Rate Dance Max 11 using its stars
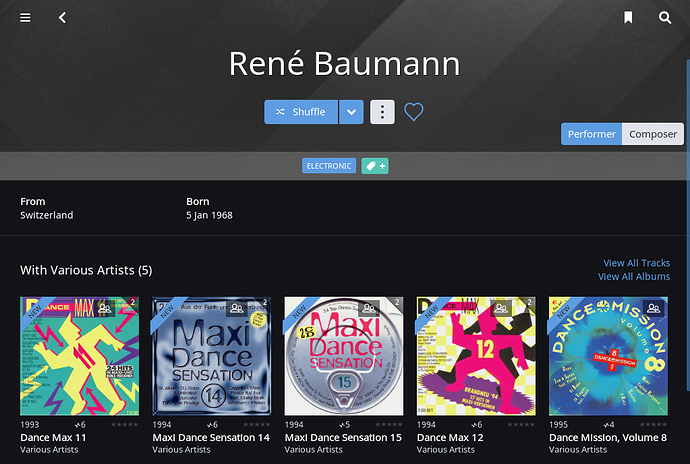Viewport: 690px width, 464px height. [x=125, y=424]
